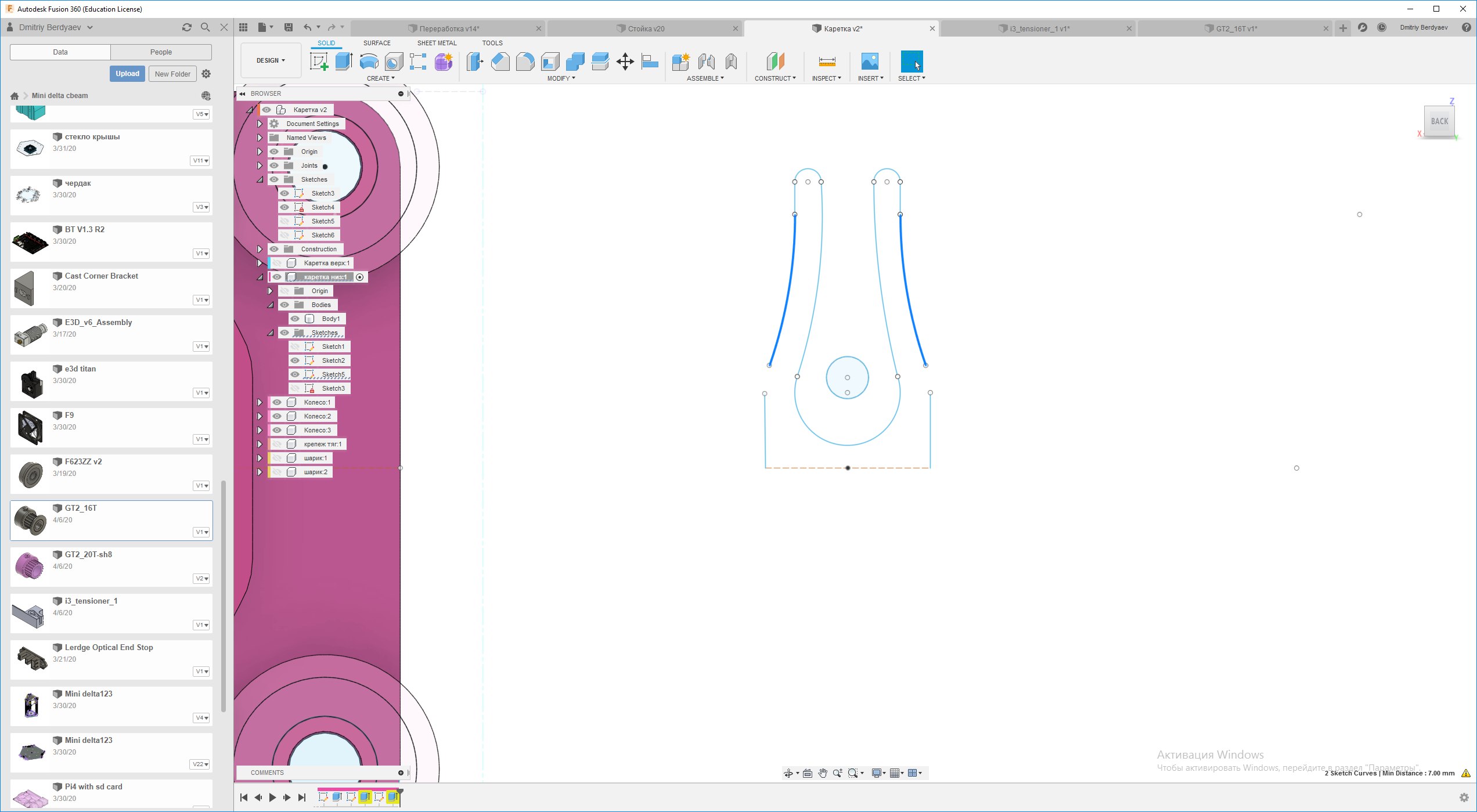1477x812 pixels.
Task: Select the Create Sketch tool
Action: click(x=318, y=62)
